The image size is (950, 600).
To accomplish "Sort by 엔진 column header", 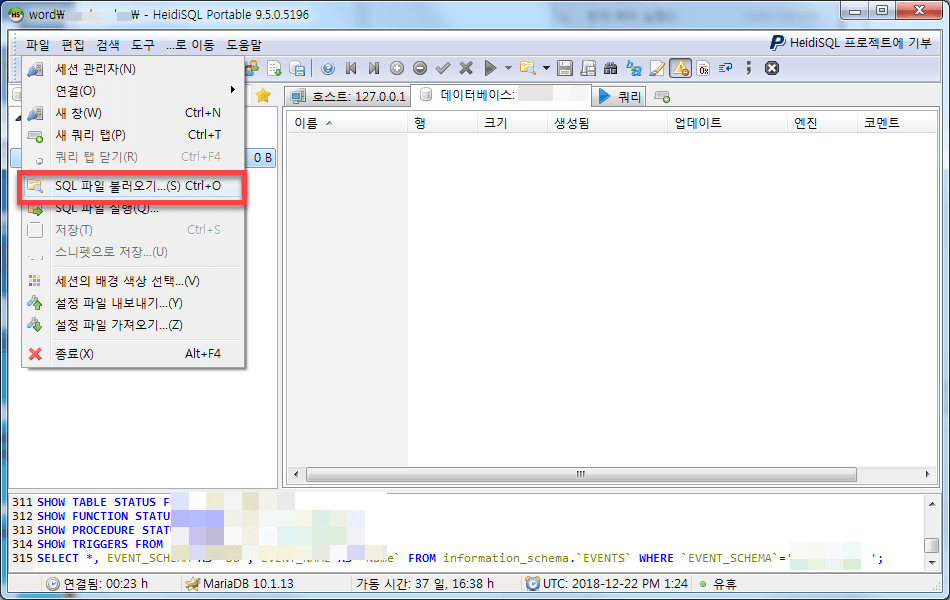I will 822,123.
